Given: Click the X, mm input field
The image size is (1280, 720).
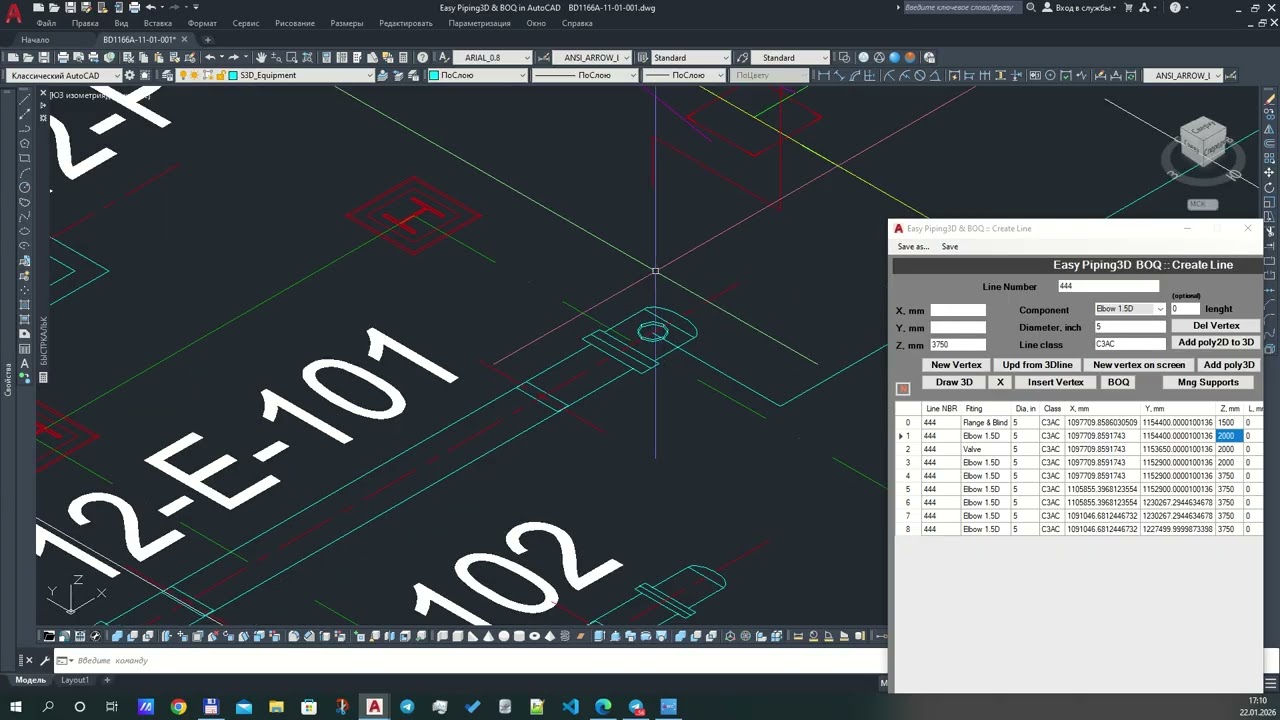Looking at the screenshot, I should tap(958, 310).
